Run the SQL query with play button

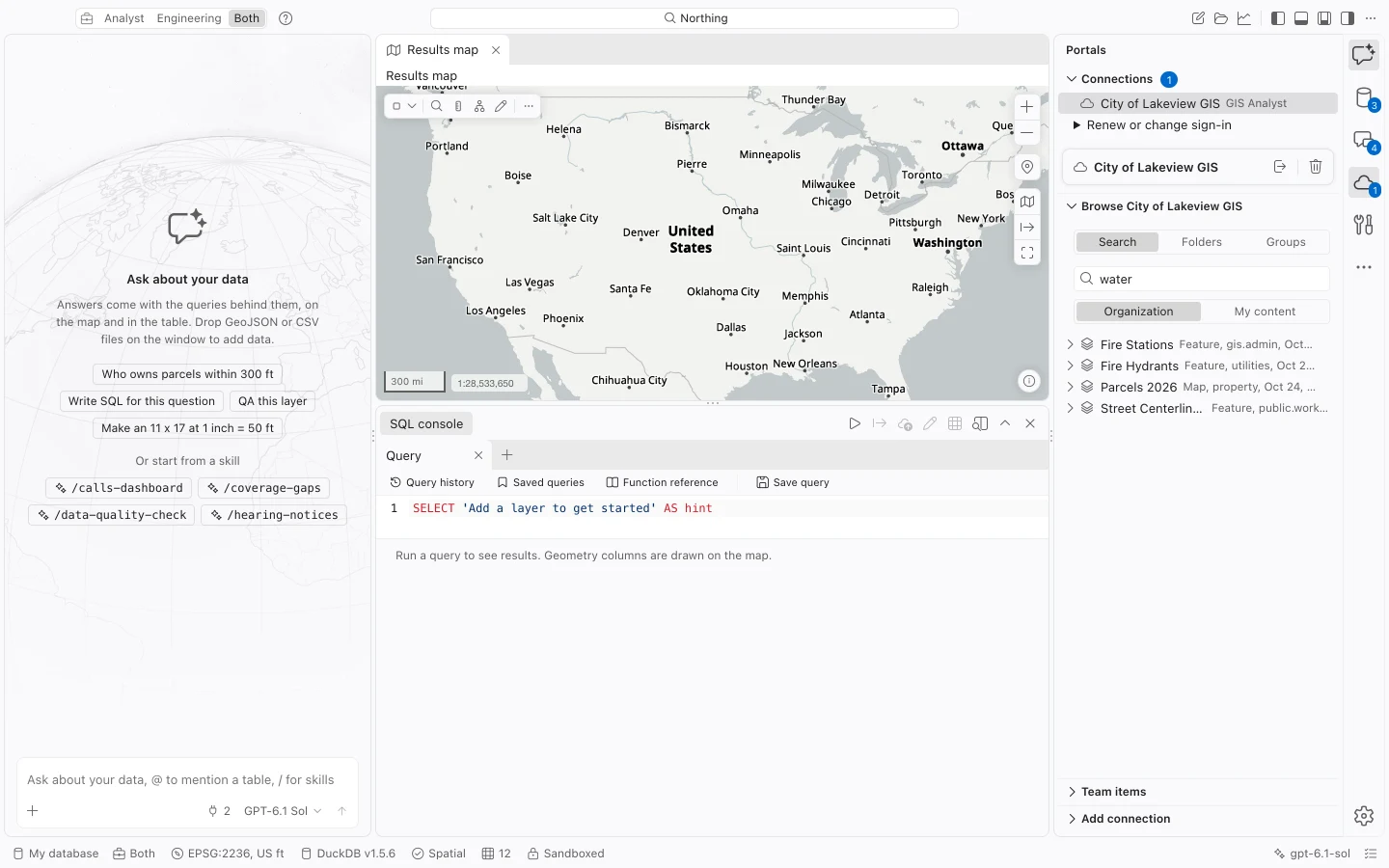click(x=855, y=423)
